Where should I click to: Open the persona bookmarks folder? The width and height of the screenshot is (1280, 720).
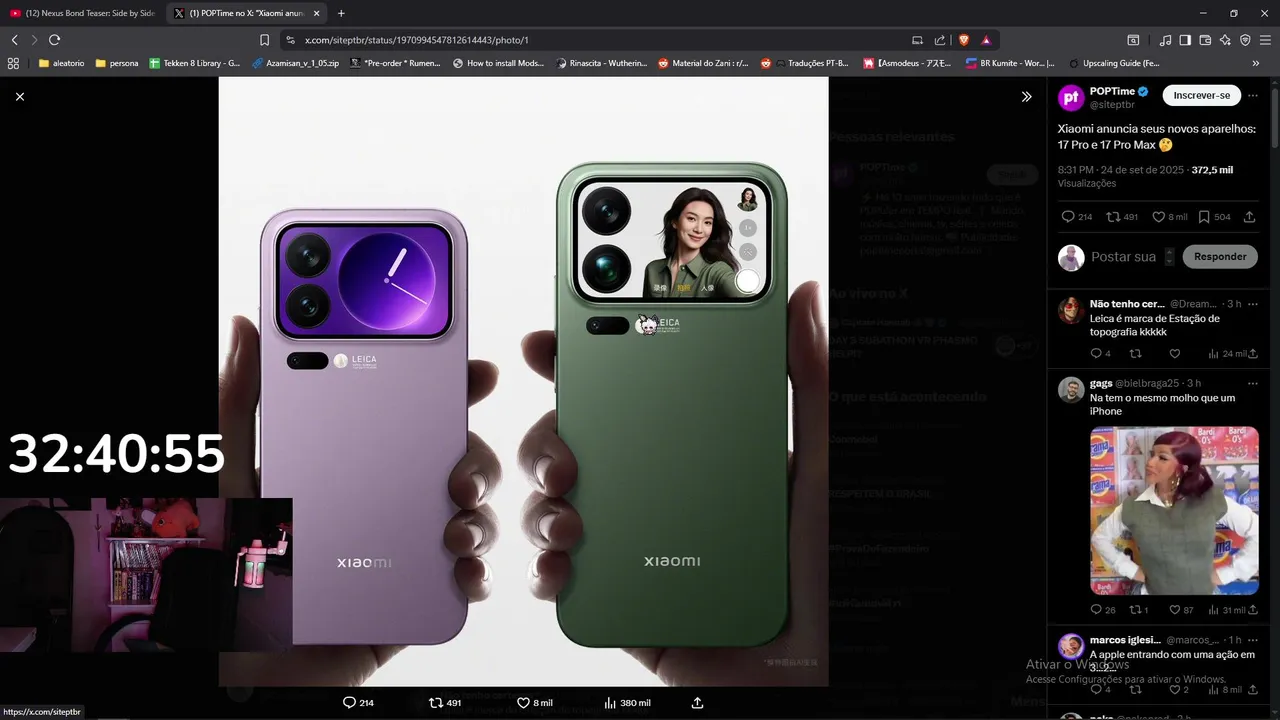(117, 63)
